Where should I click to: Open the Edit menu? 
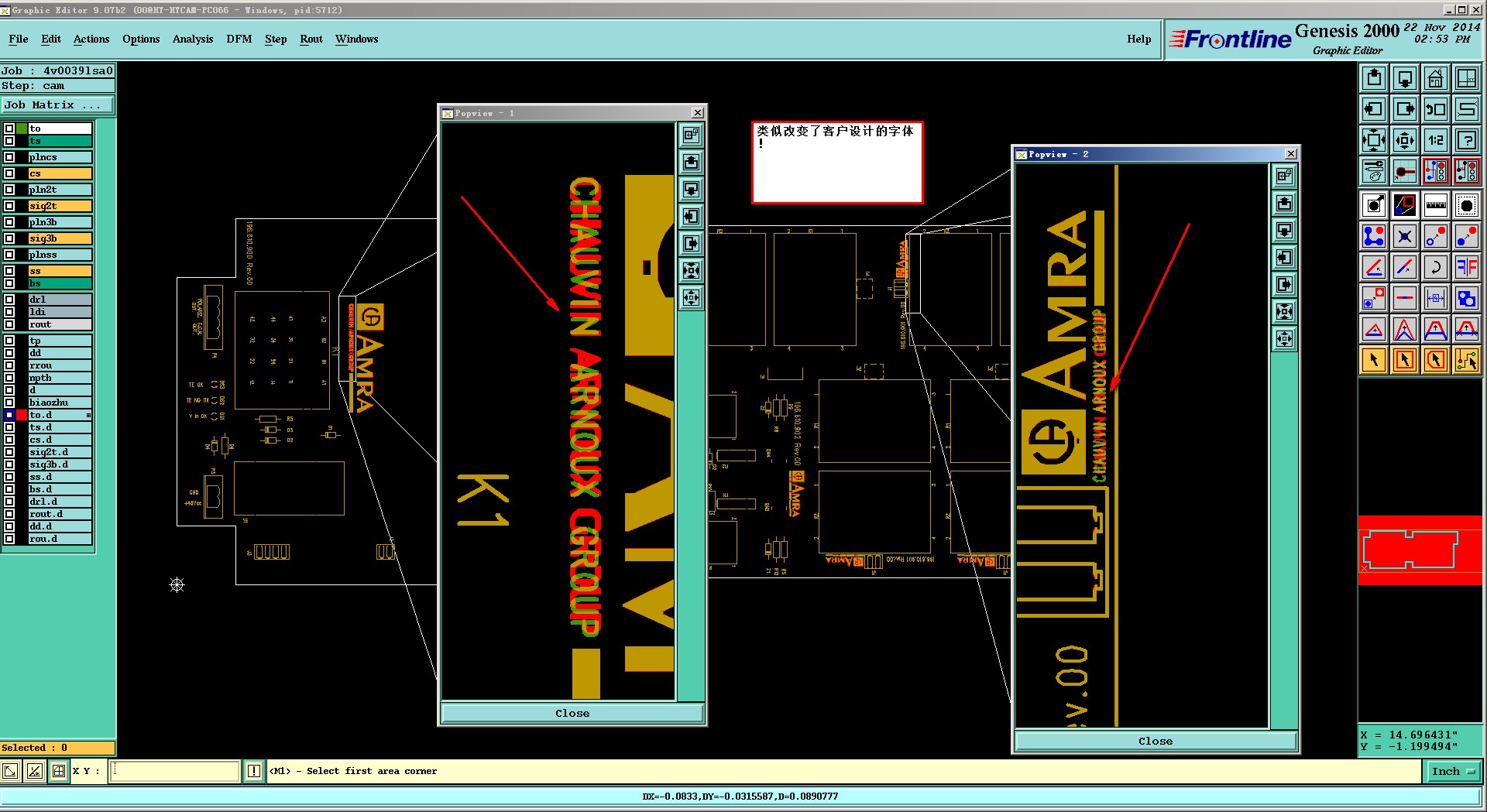(51, 39)
